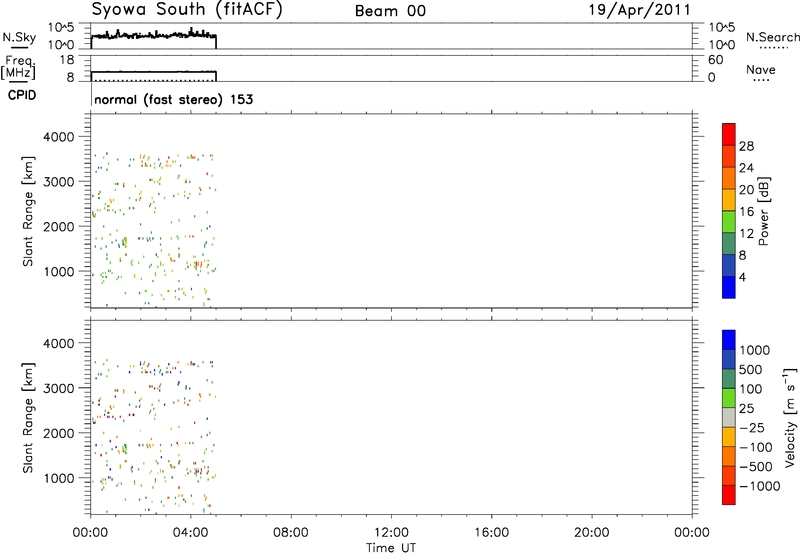Click the '28' Power colorbar tick label
The height and width of the screenshot is (554, 800).
pyautogui.click(x=746, y=146)
